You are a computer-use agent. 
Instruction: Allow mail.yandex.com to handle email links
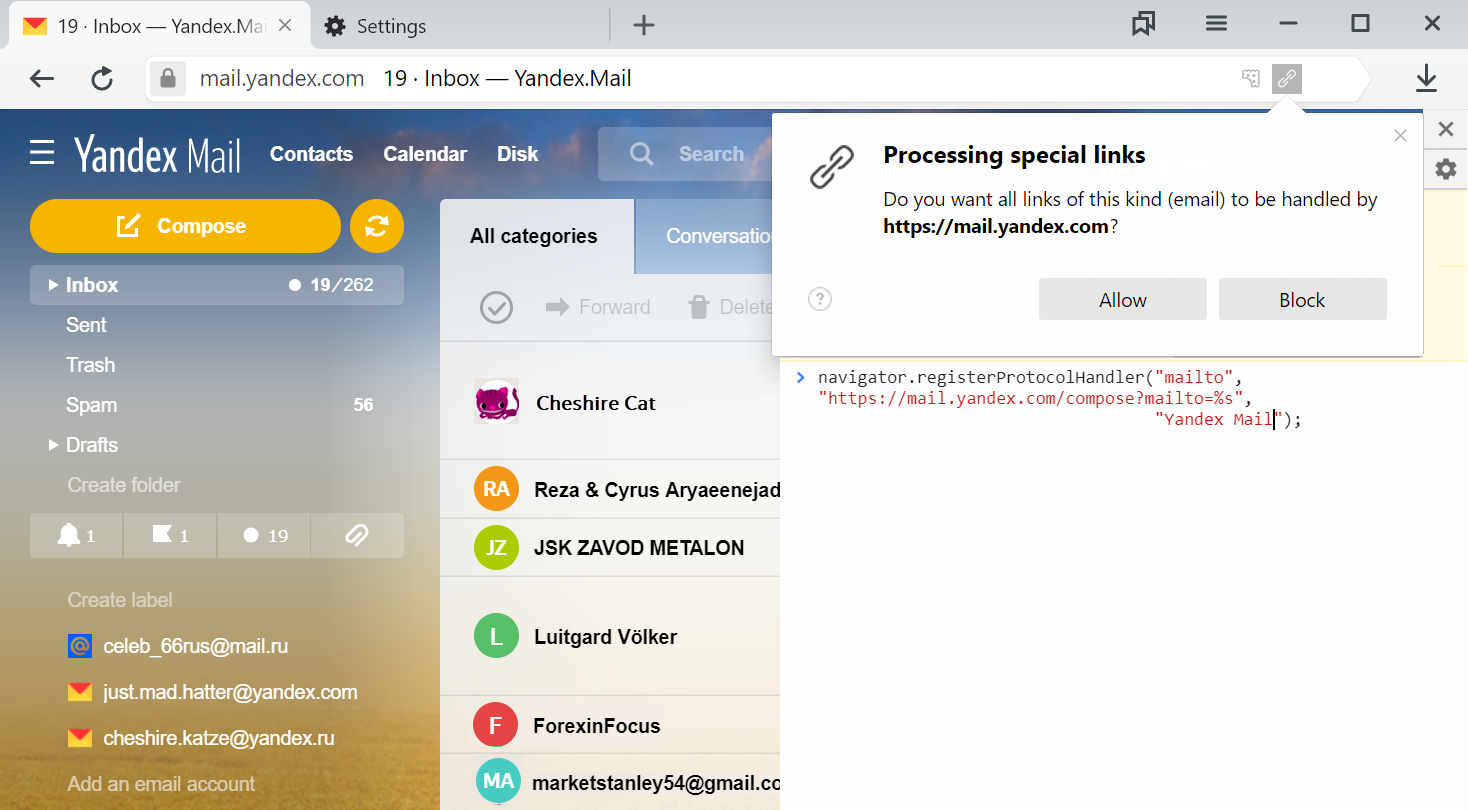tap(1123, 299)
